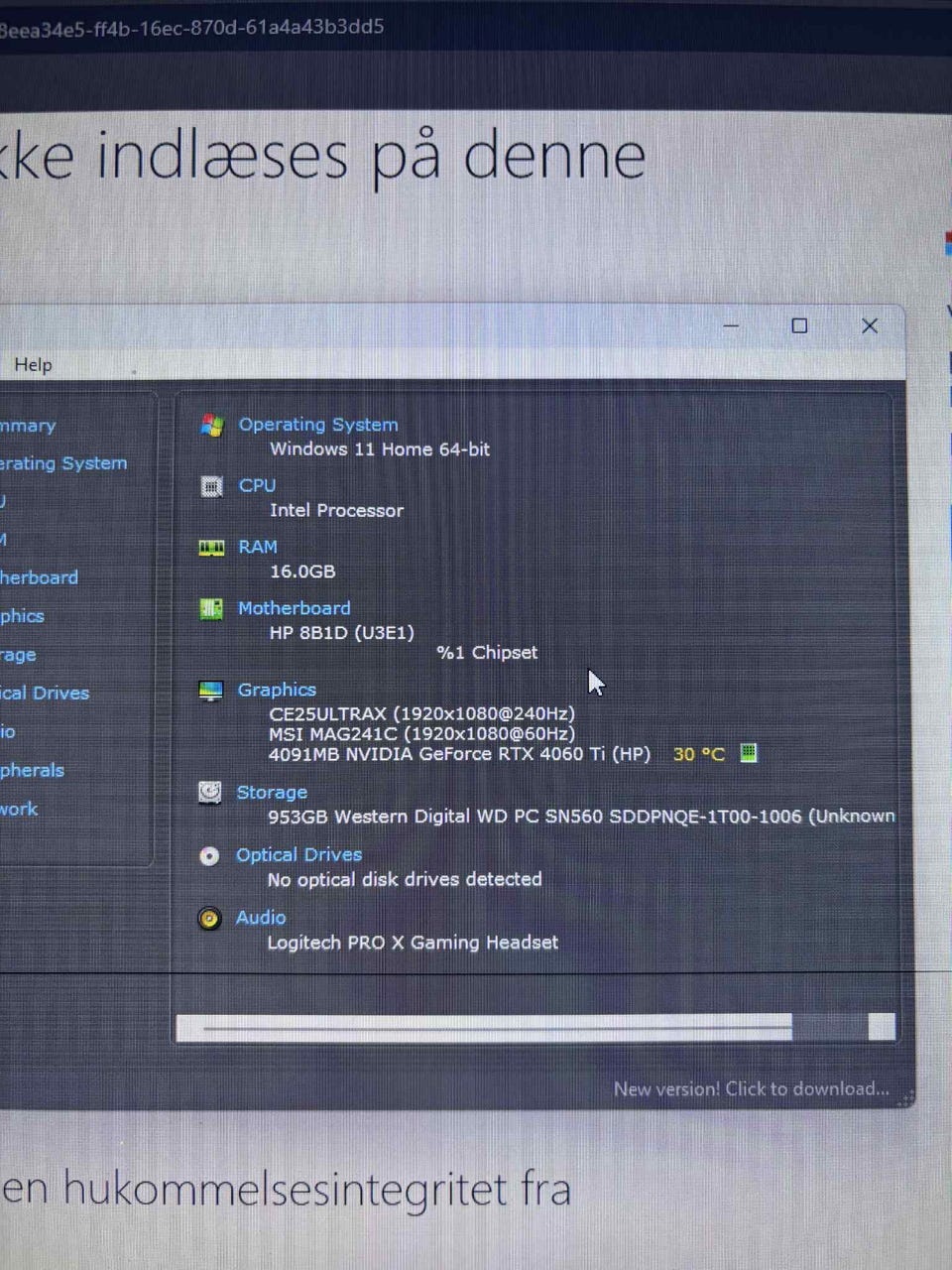Open the Storage section heading
The height and width of the screenshot is (1270, 952).
click(272, 792)
